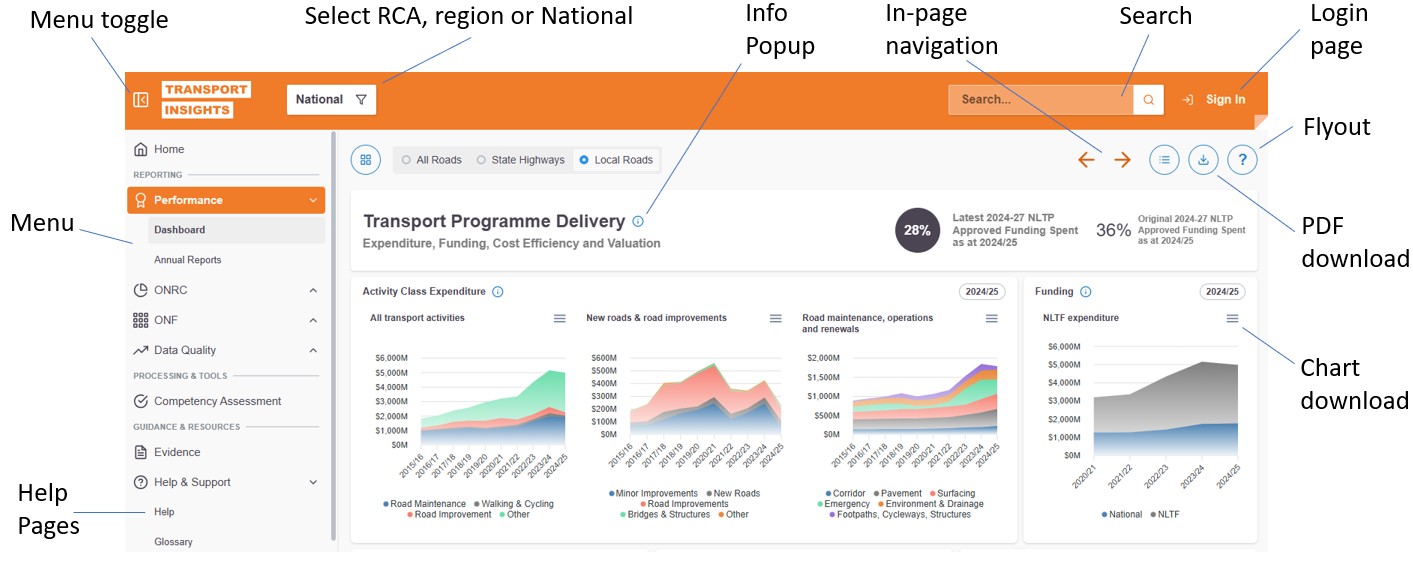Open Competency Assessment in the sidebar
The width and height of the screenshot is (1413, 568).
[x=227, y=401]
